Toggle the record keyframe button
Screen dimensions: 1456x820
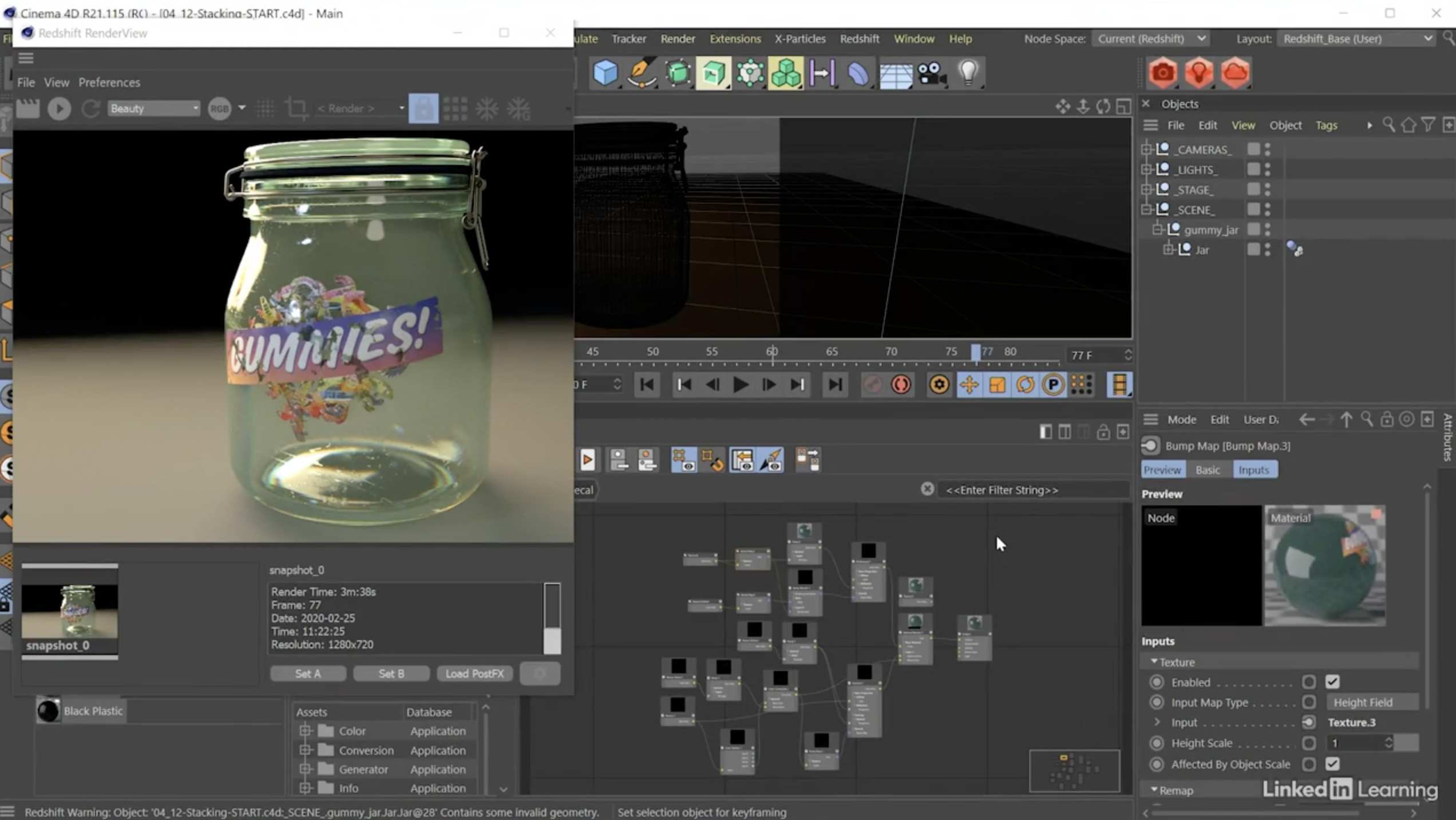(901, 385)
